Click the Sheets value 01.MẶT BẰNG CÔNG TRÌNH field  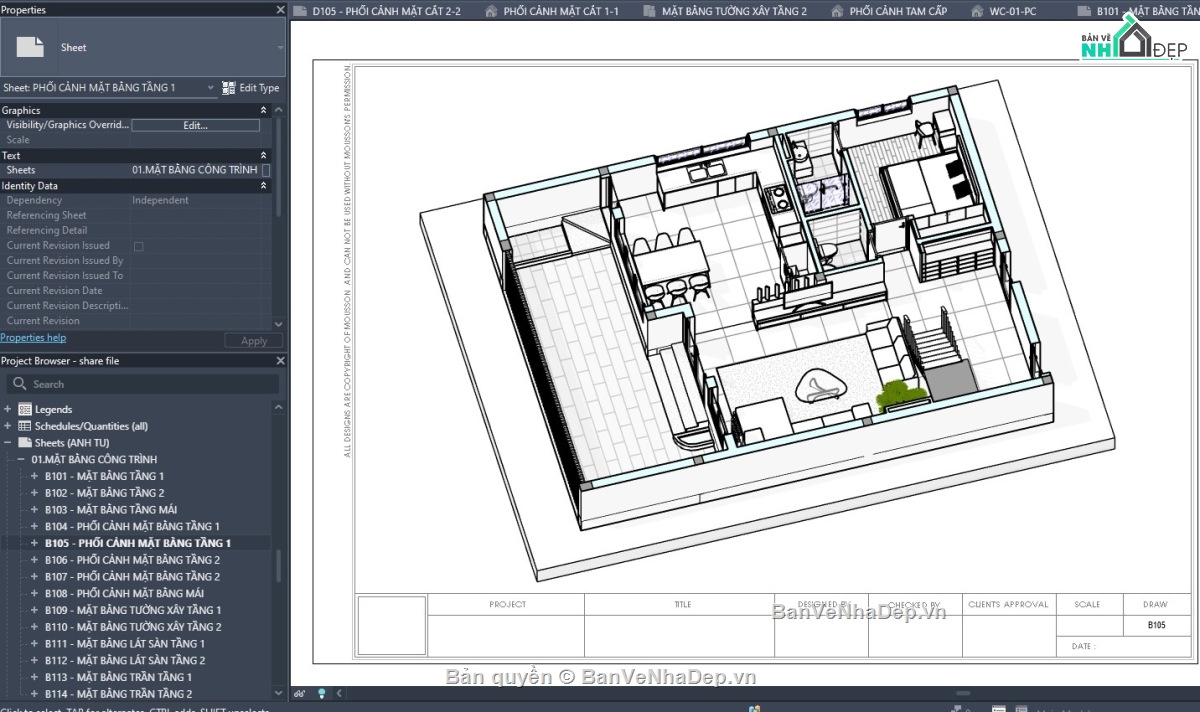click(x=195, y=171)
